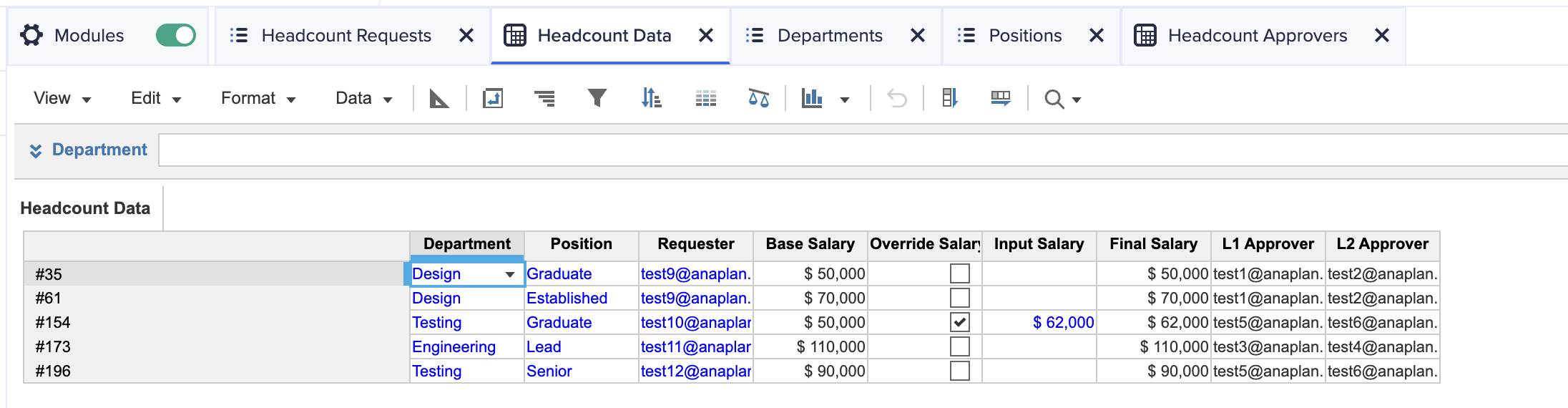The height and width of the screenshot is (408, 1568).
Task: Toggle the Modules switch
Action: pos(176,35)
